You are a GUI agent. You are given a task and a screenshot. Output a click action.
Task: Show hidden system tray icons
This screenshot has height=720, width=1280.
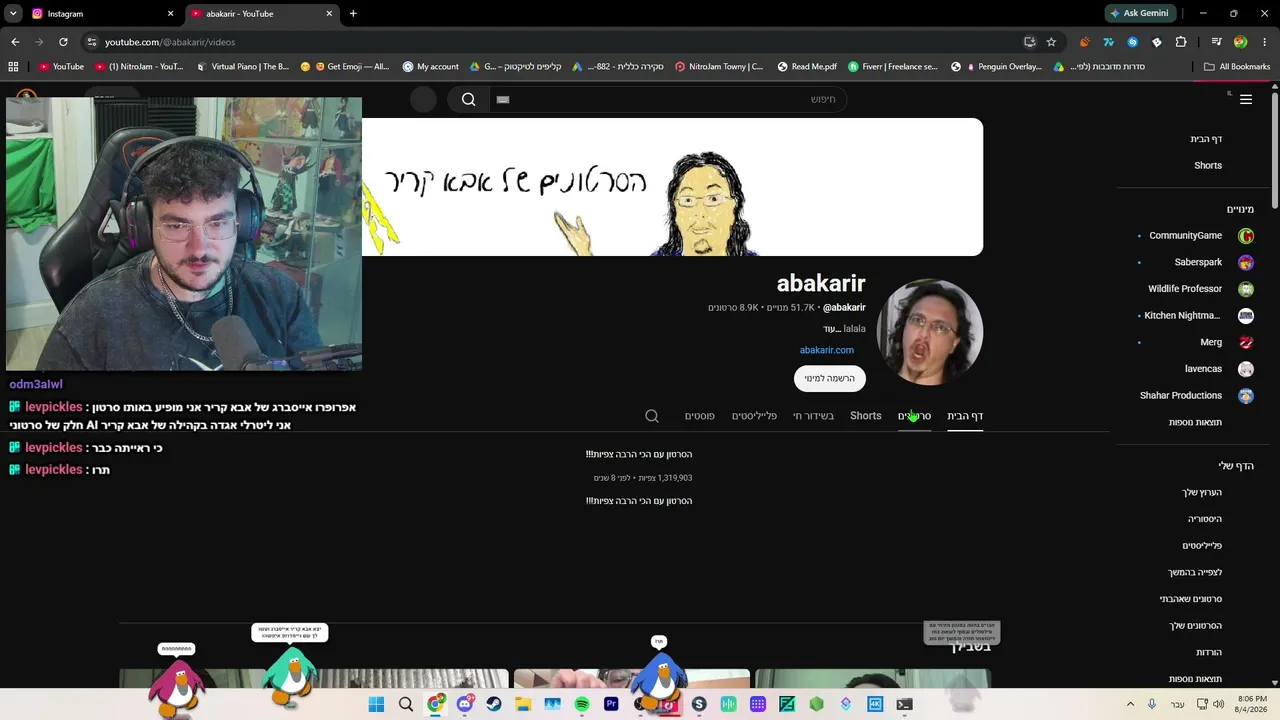point(1131,704)
